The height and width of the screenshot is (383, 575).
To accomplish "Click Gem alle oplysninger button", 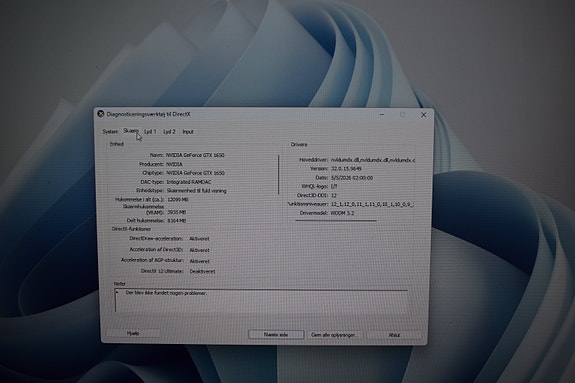I will point(334,335).
